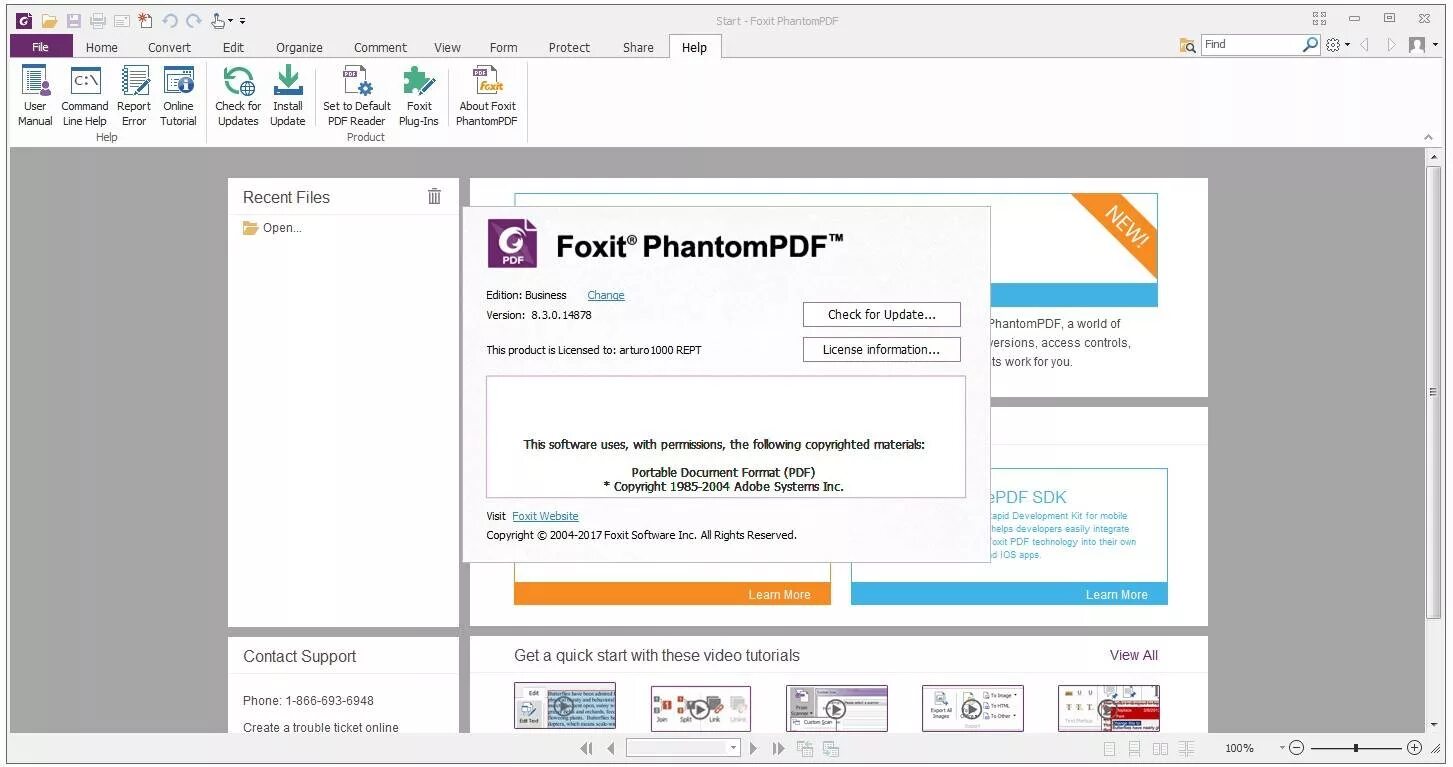
Task: Clear recent files with trash icon
Action: pos(434,196)
